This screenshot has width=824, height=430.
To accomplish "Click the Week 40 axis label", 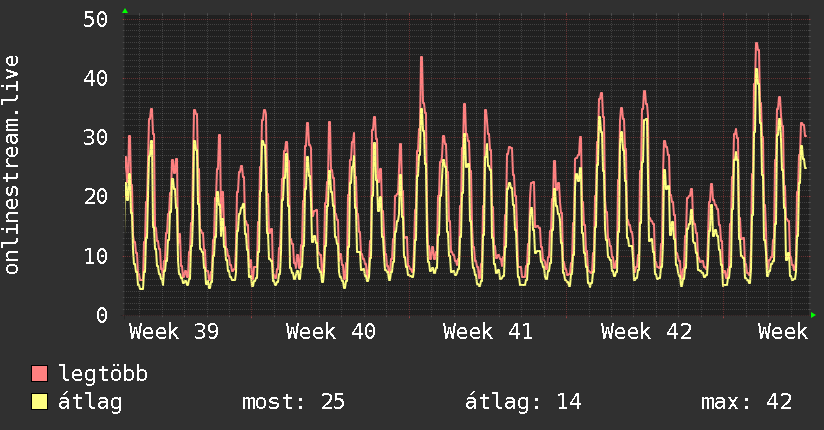I will point(331,332).
